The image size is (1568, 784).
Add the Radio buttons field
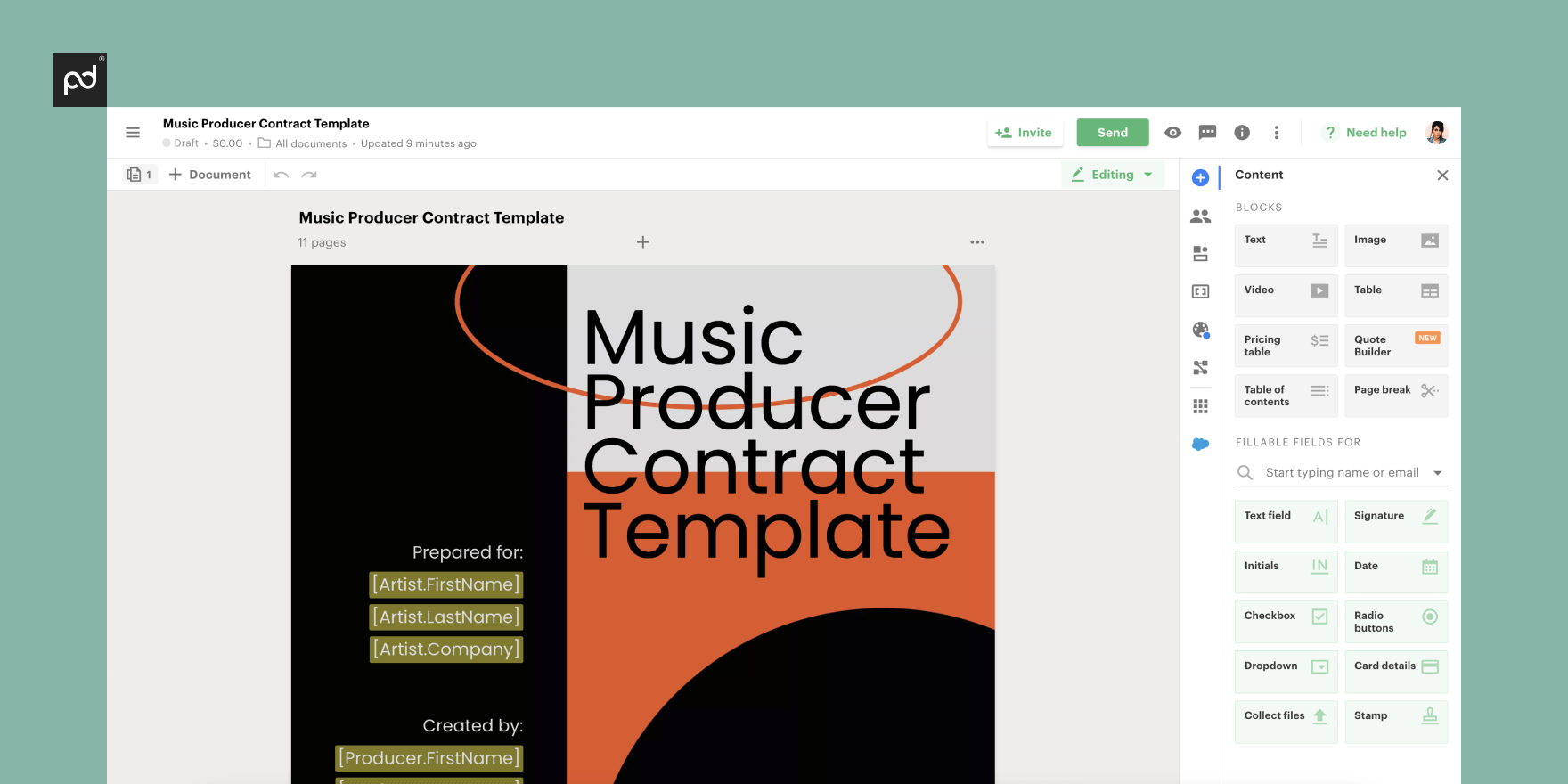(1395, 621)
